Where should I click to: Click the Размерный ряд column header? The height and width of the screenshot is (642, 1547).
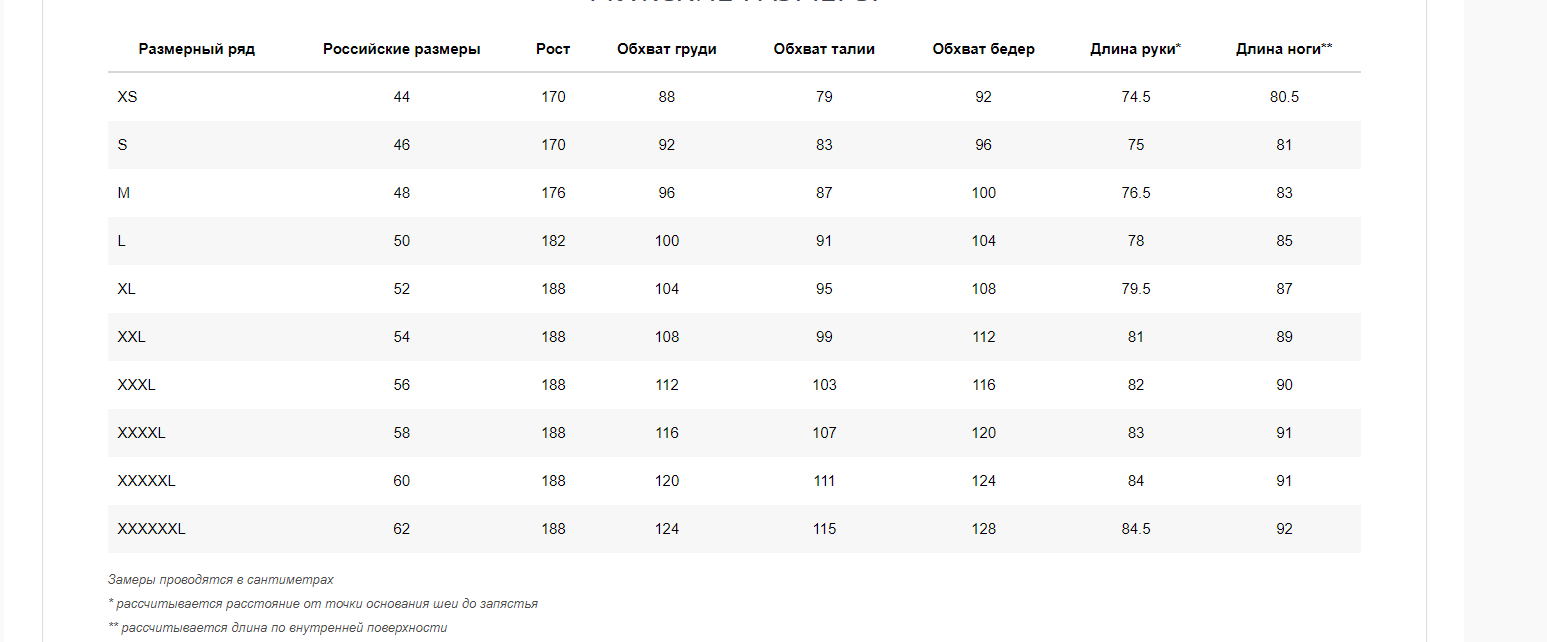197,49
